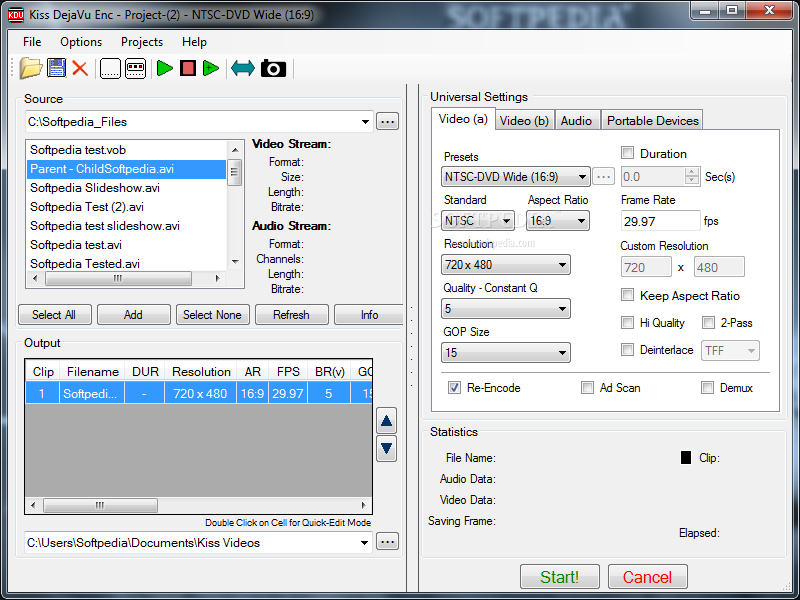800x600 pixels.
Task: Click the film strip toolbar icon
Action: coord(135,68)
